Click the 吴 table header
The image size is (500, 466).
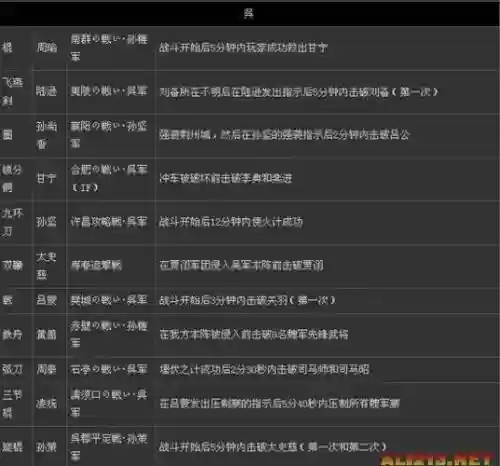point(249,14)
